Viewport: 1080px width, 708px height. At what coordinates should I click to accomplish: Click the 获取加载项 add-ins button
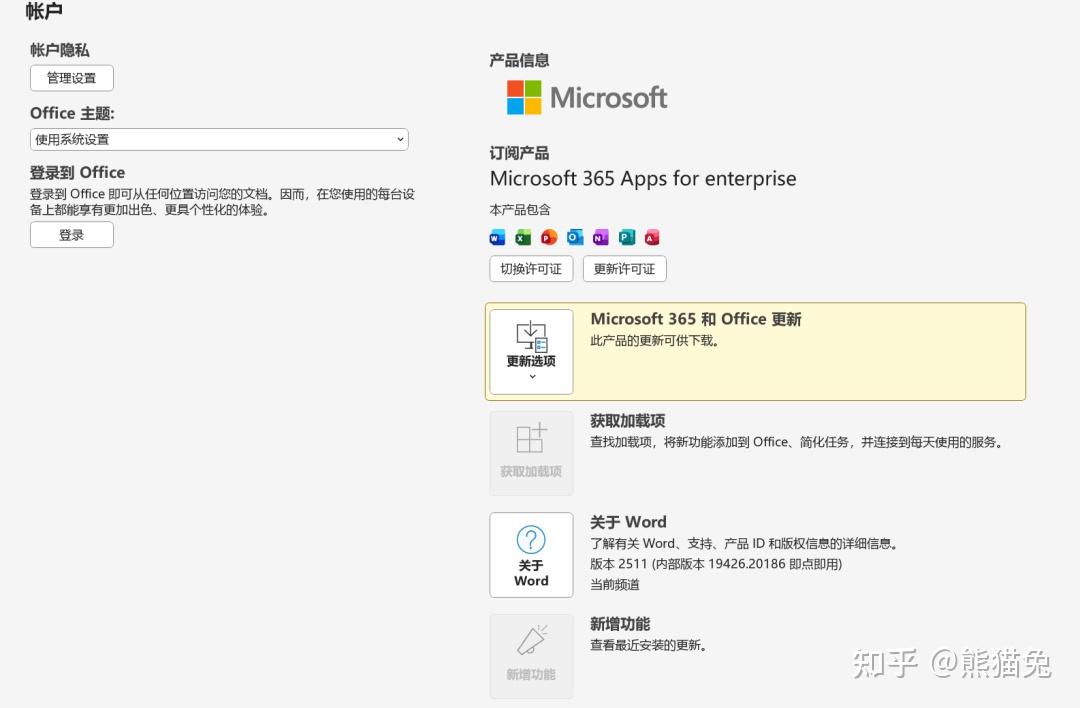coord(531,453)
